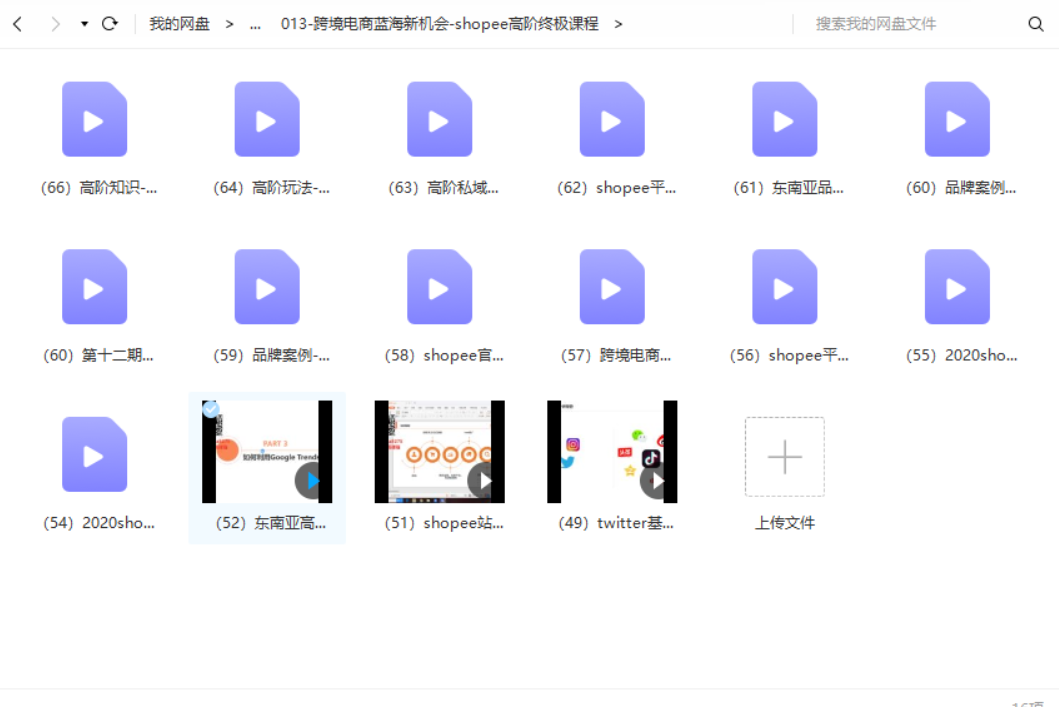This screenshot has width=1059, height=707.
Task: Click the file name "(52) 东南亚高..."
Action: tap(271, 523)
